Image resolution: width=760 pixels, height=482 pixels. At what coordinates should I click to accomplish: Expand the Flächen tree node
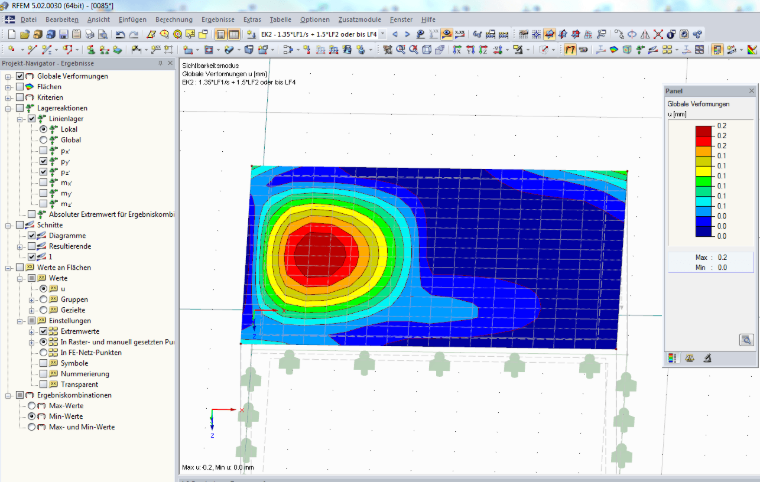[x=8, y=87]
